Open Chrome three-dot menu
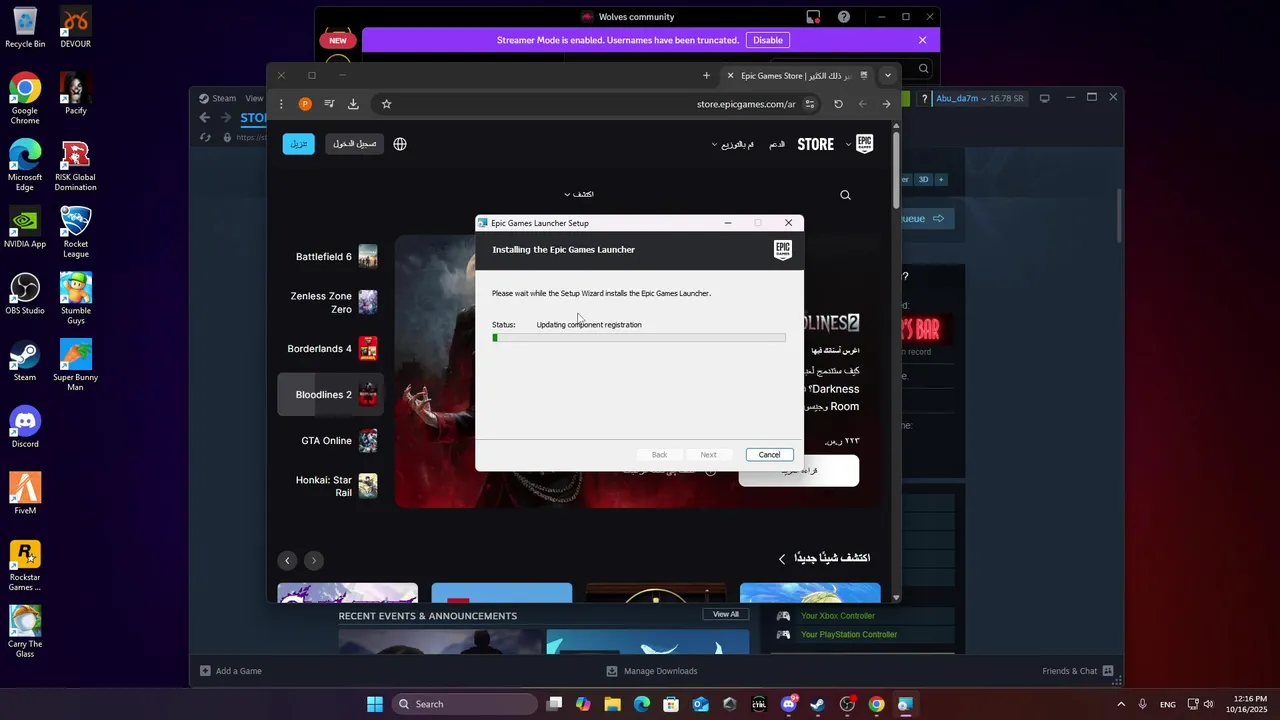The image size is (1280, 720). coord(281,104)
